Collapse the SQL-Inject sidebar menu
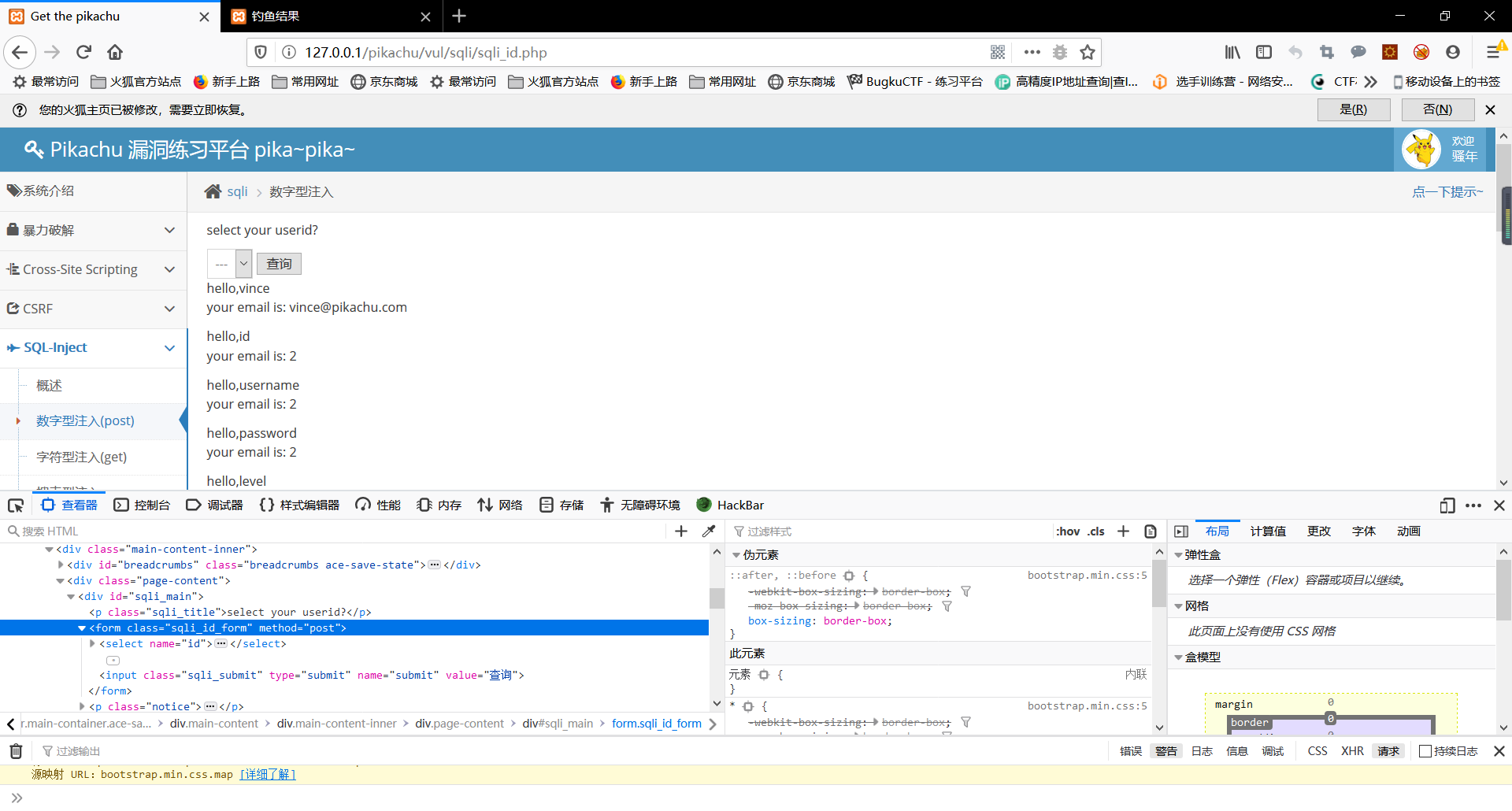The image size is (1512, 811). (93, 347)
